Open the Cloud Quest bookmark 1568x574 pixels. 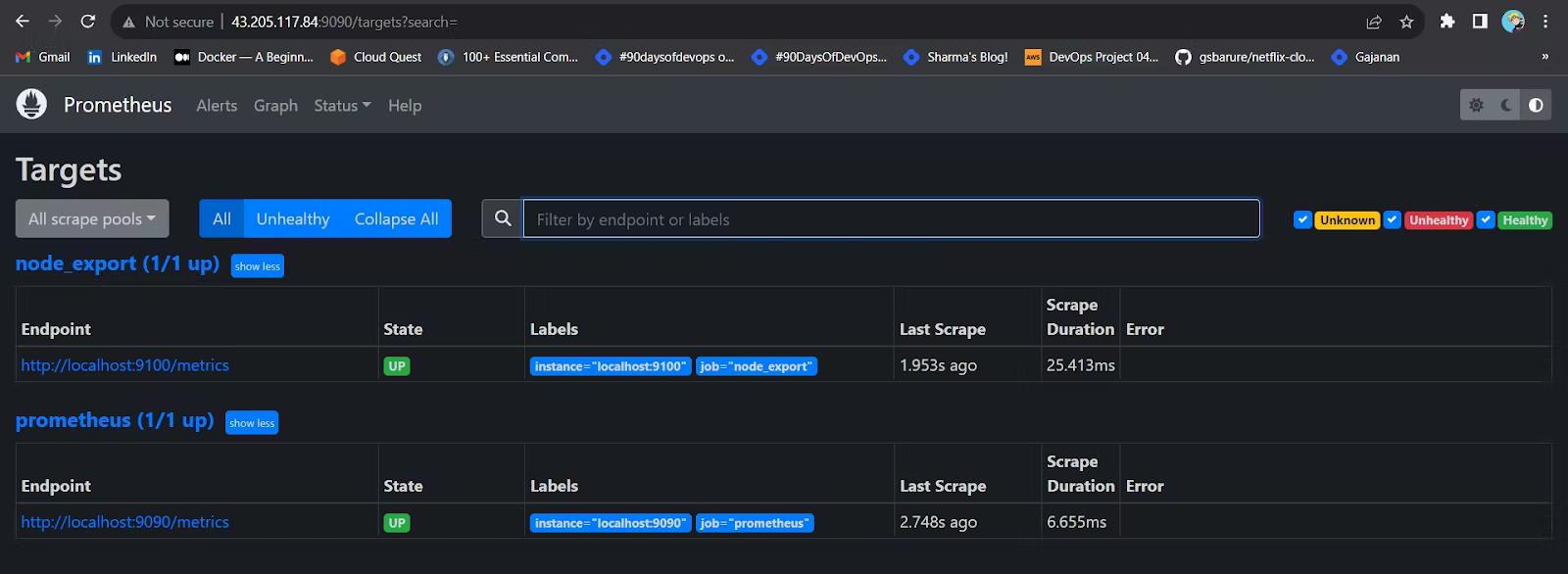pyautogui.click(x=376, y=57)
